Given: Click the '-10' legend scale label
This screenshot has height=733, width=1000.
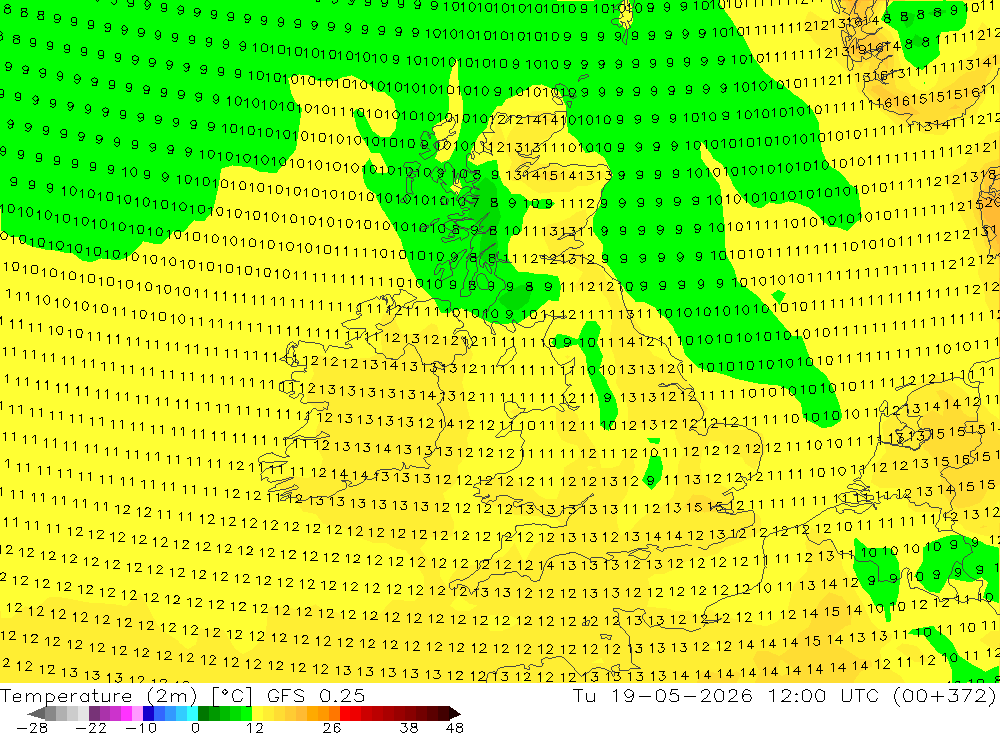Looking at the screenshot, I should click(141, 727).
